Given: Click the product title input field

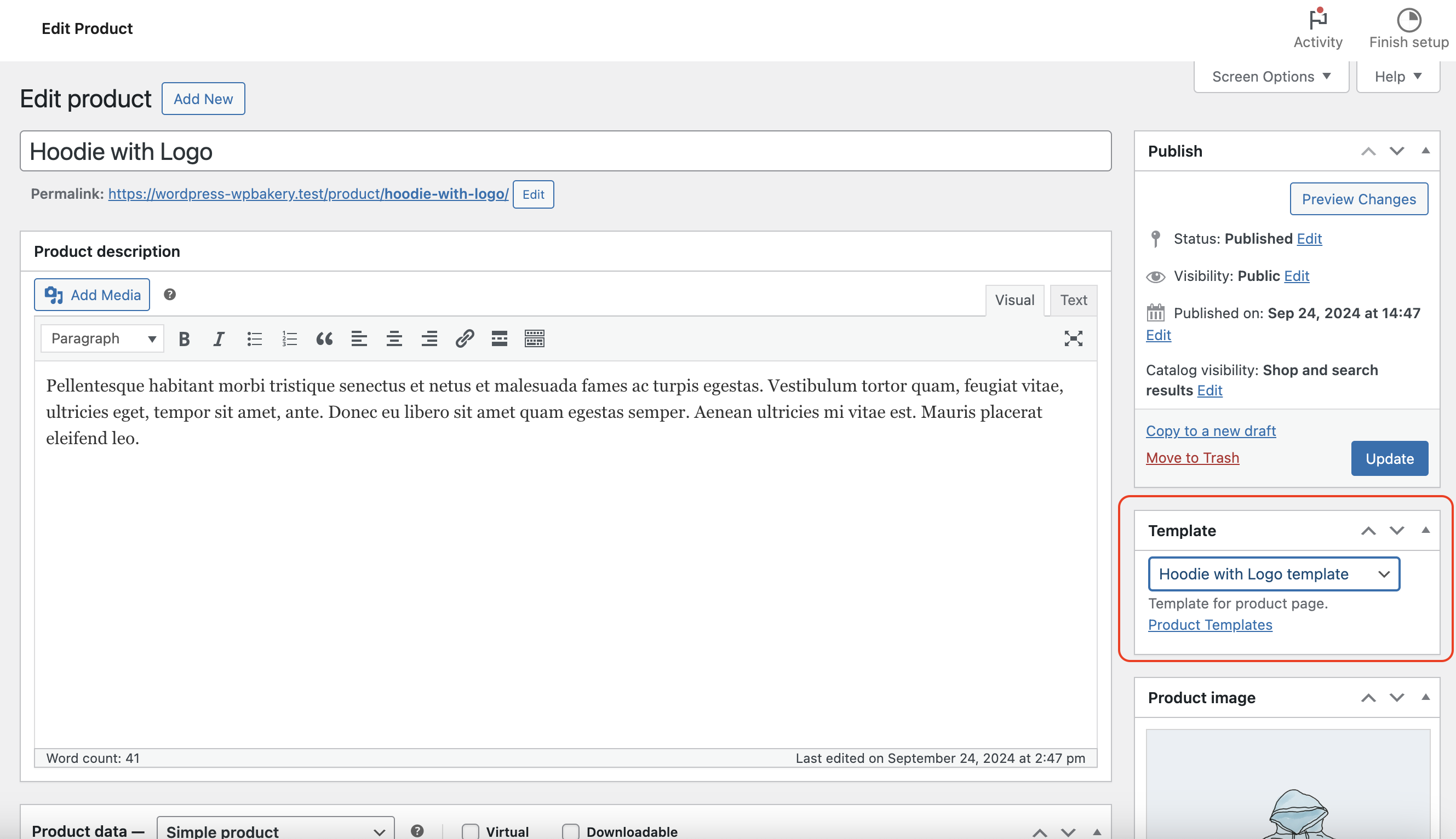Looking at the screenshot, I should point(565,152).
